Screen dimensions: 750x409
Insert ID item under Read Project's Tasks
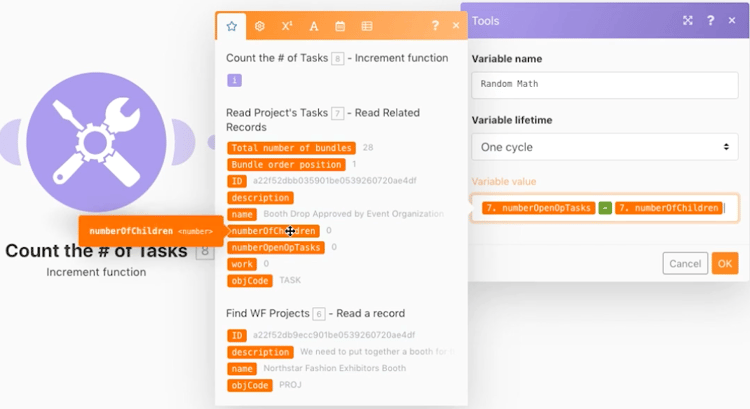[237, 181]
